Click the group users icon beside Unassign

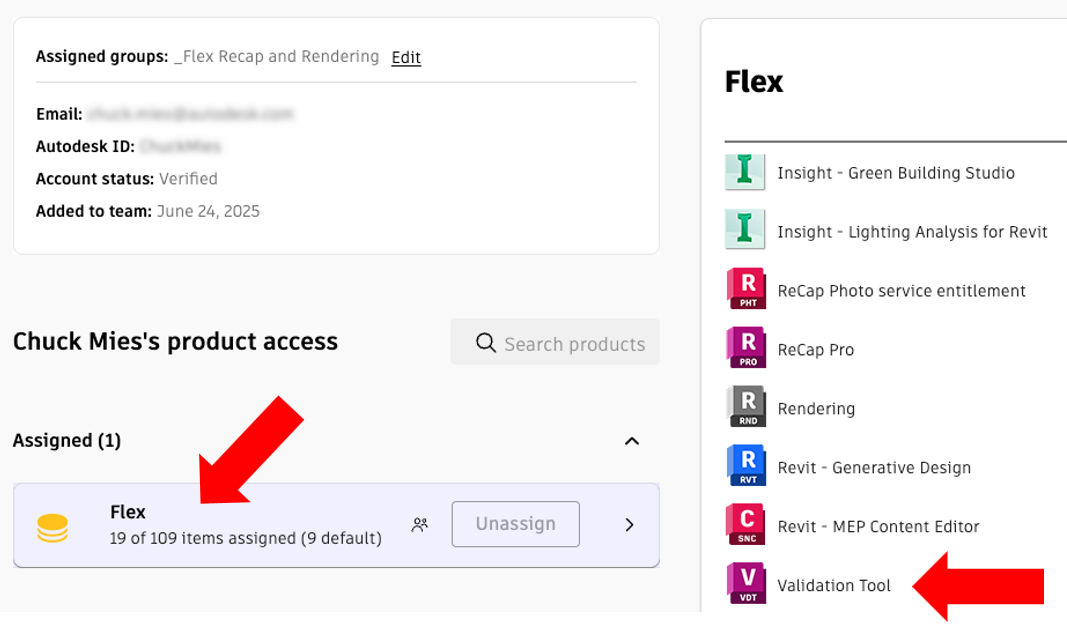420,524
